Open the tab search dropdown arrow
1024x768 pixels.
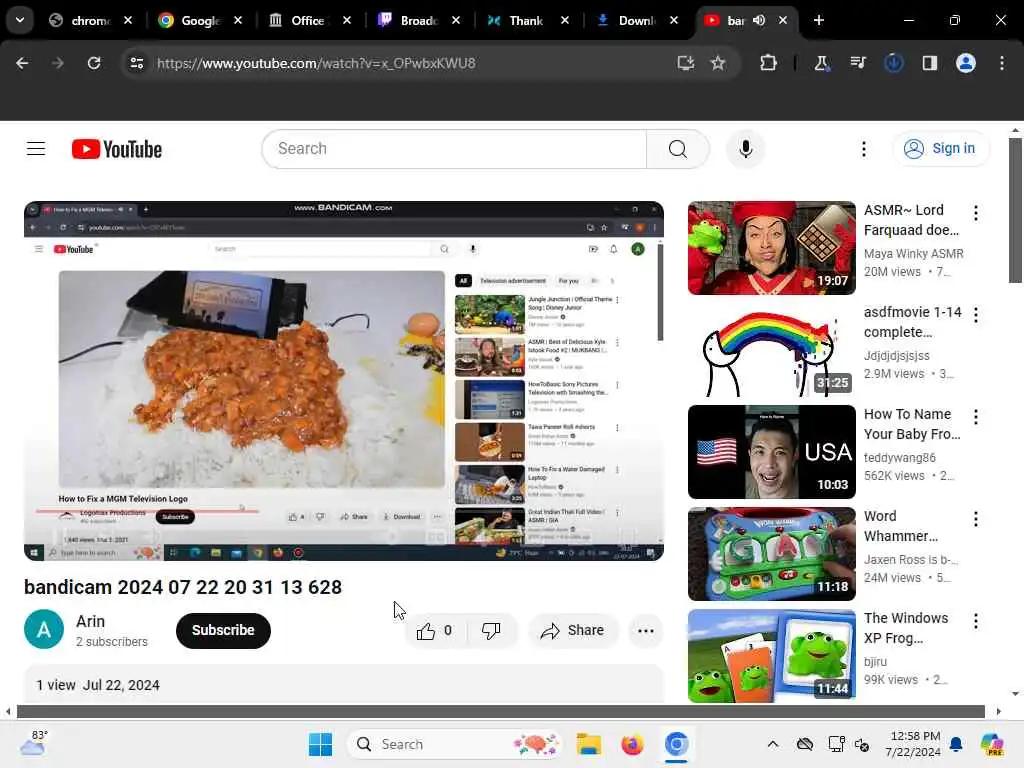point(20,20)
